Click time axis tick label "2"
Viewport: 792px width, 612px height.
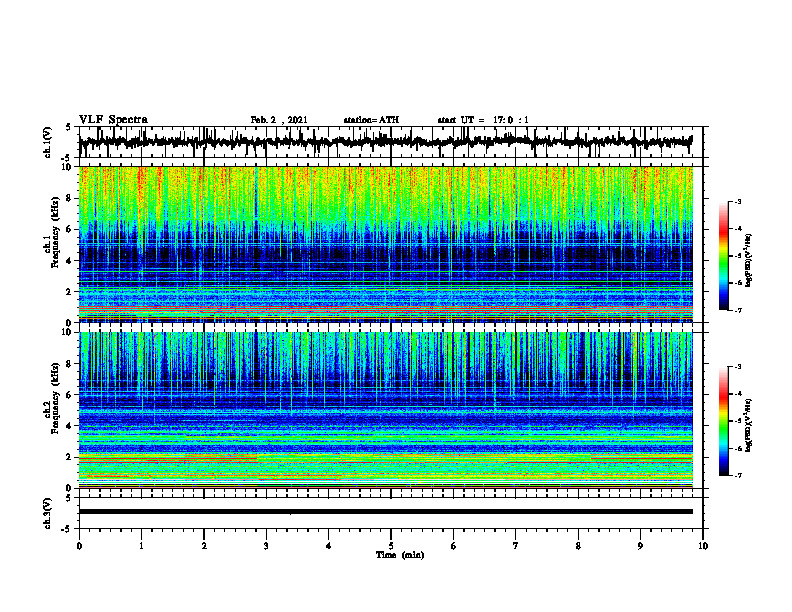pos(204,546)
